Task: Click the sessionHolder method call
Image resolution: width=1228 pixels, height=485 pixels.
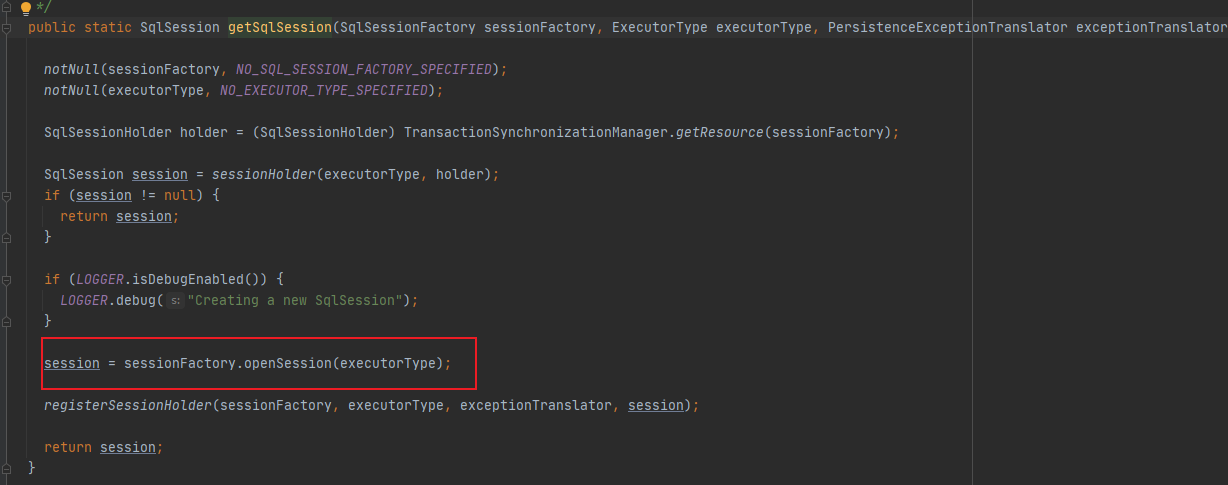Action: [264, 174]
